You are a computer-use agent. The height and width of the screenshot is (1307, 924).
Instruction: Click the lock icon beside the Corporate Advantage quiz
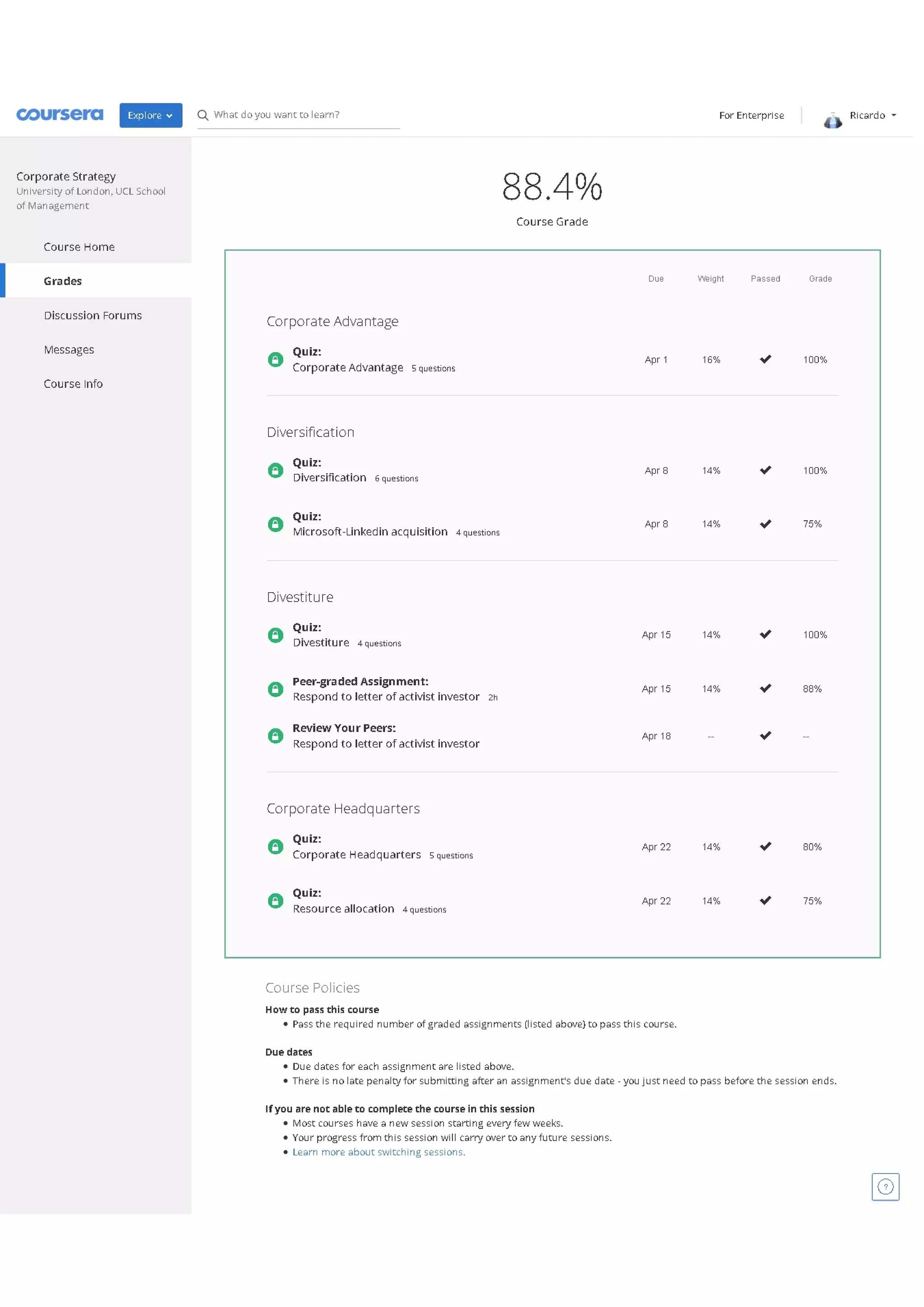(275, 360)
